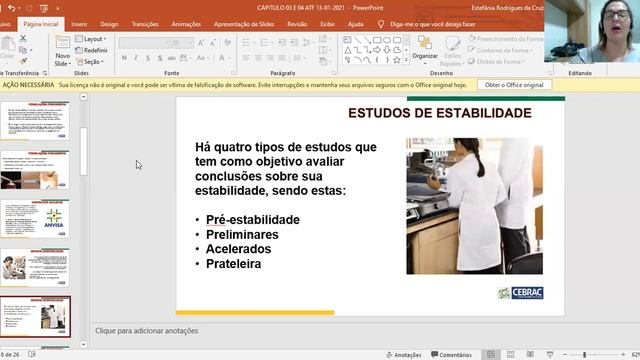Toggle italic formatting button

coord(136,58)
